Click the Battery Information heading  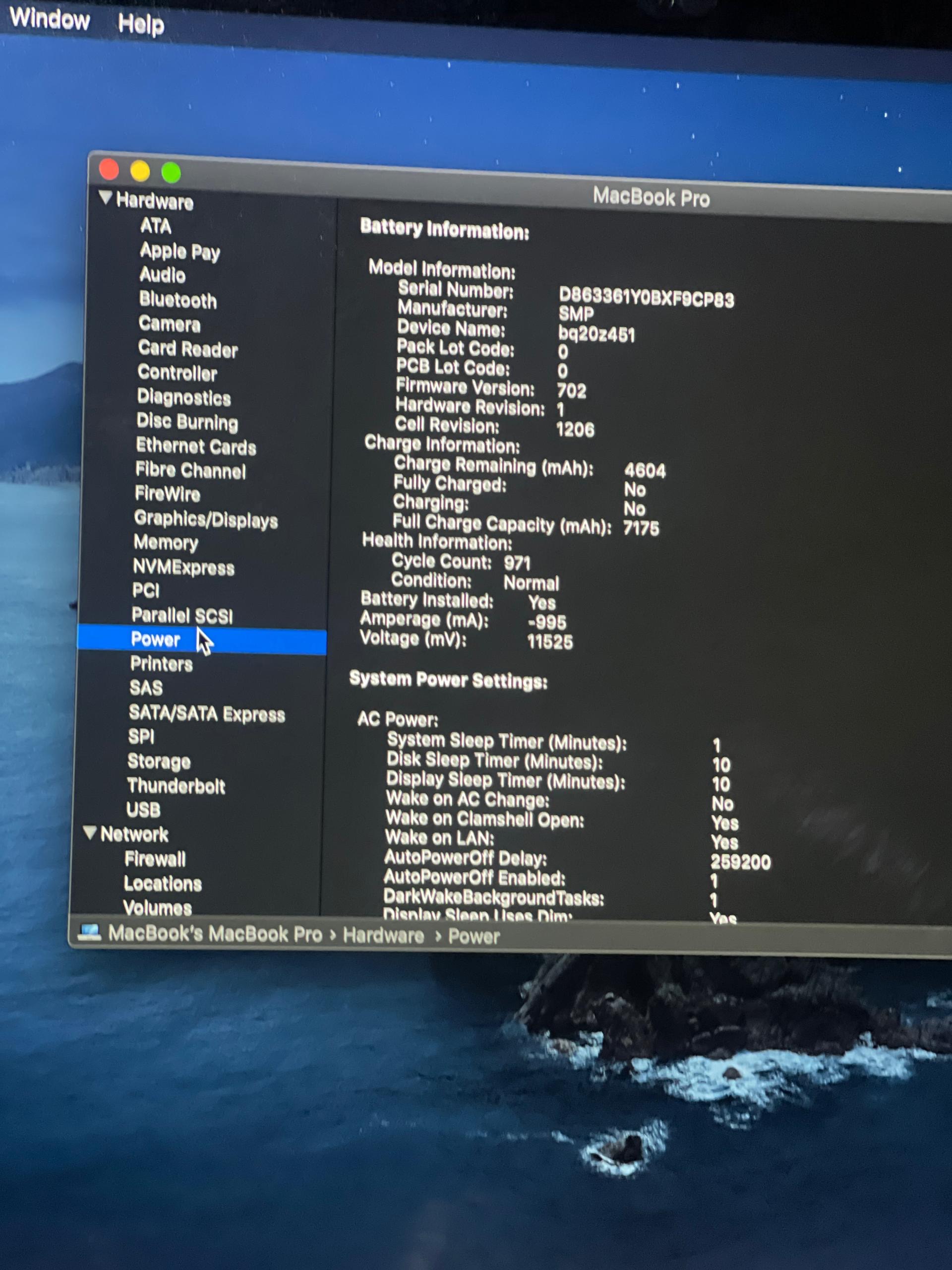click(x=444, y=229)
